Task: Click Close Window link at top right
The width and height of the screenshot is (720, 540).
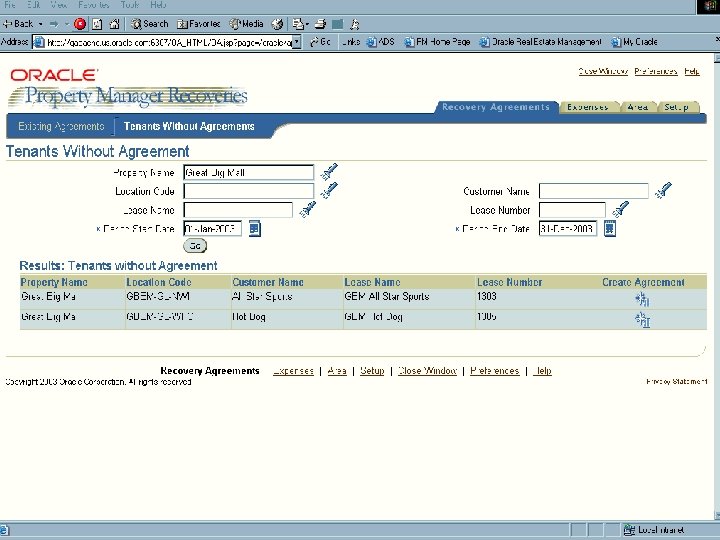Action: coord(603,71)
